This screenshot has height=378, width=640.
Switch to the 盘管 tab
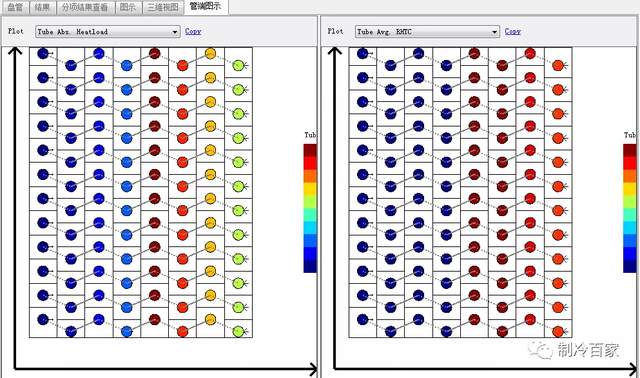[15, 7]
